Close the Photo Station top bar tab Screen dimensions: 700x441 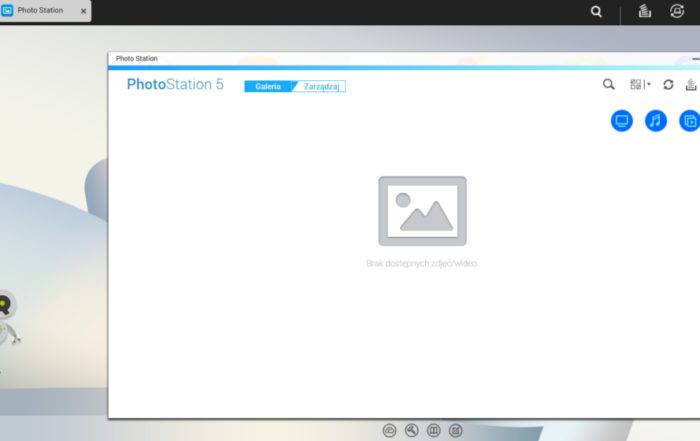[x=83, y=11]
